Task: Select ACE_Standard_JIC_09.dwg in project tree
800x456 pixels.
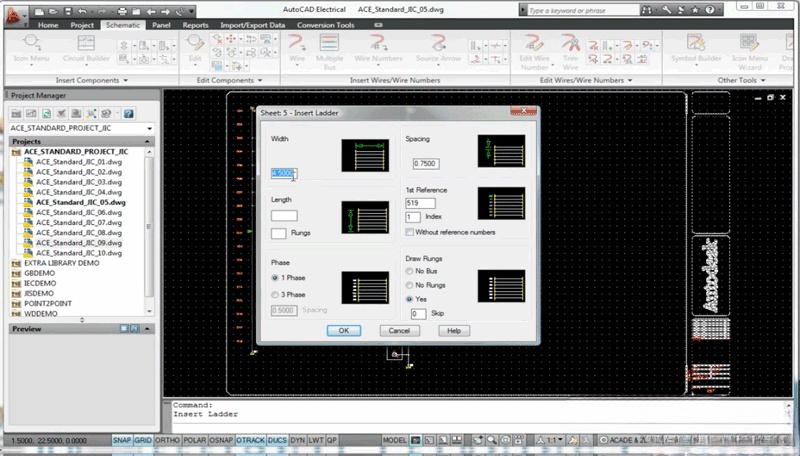Action: (79, 243)
